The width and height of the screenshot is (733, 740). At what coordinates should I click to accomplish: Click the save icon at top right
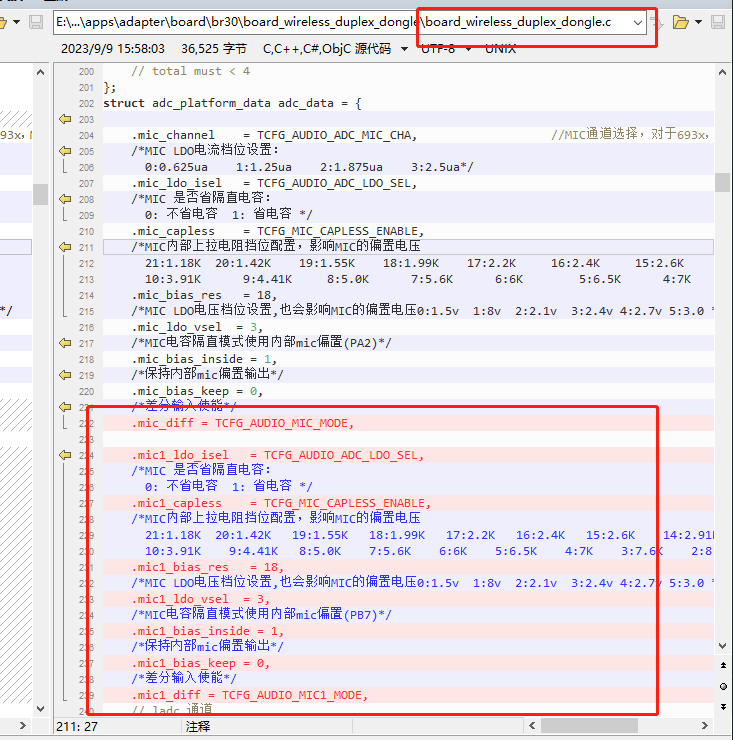click(x=717, y=22)
